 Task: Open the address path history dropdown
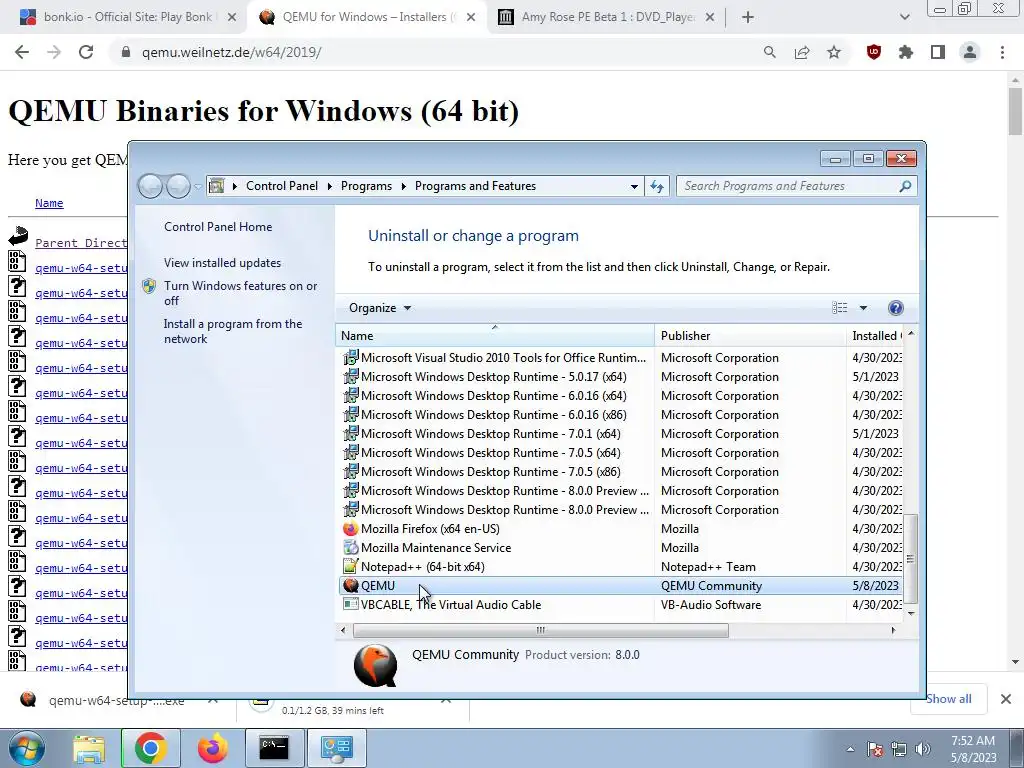(x=633, y=186)
